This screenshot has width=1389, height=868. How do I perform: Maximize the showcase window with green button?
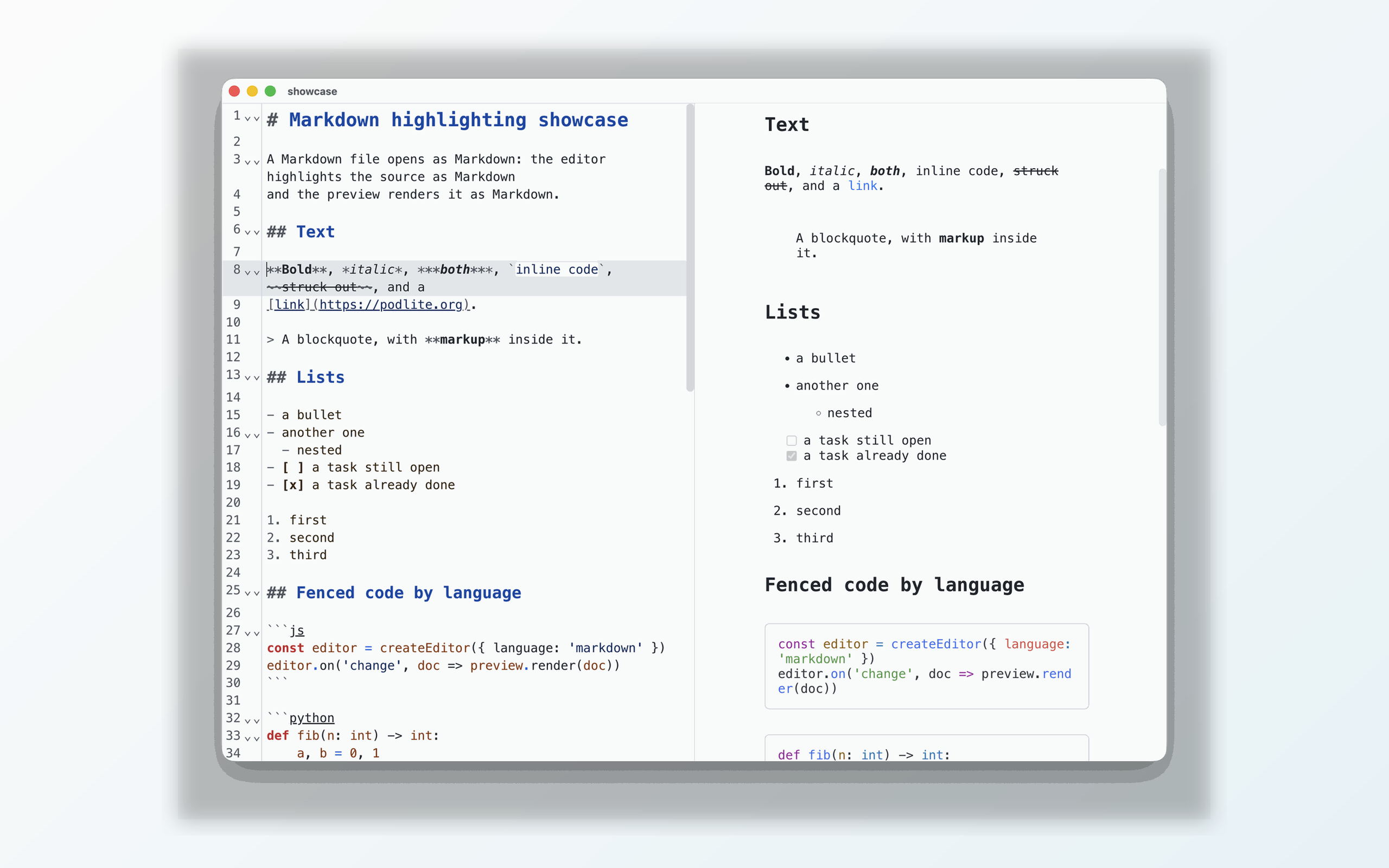coord(270,91)
